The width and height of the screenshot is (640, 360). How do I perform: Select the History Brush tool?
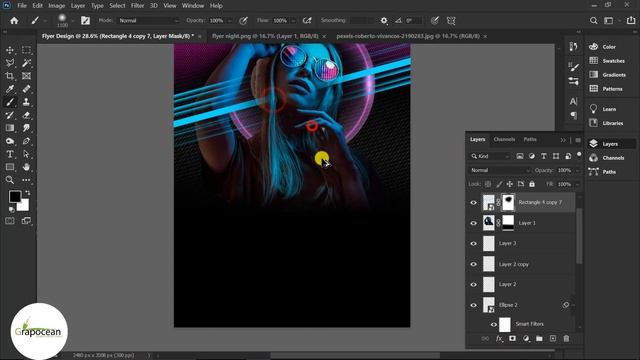pyautogui.click(x=10, y=115)
